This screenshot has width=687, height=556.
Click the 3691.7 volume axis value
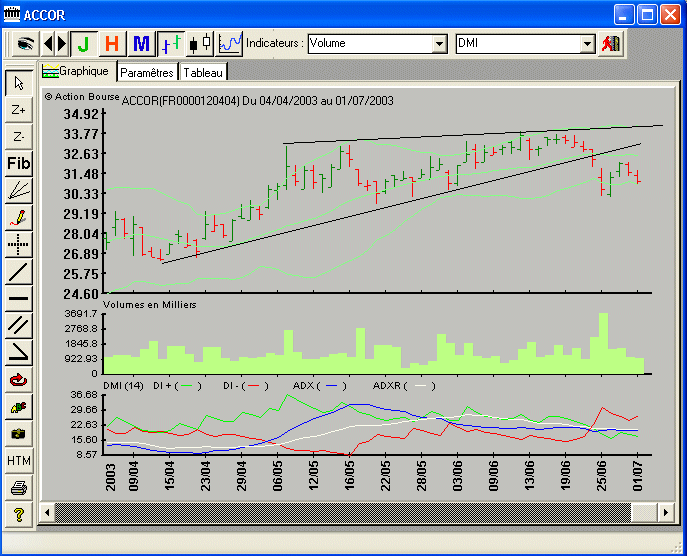point(81,314)
